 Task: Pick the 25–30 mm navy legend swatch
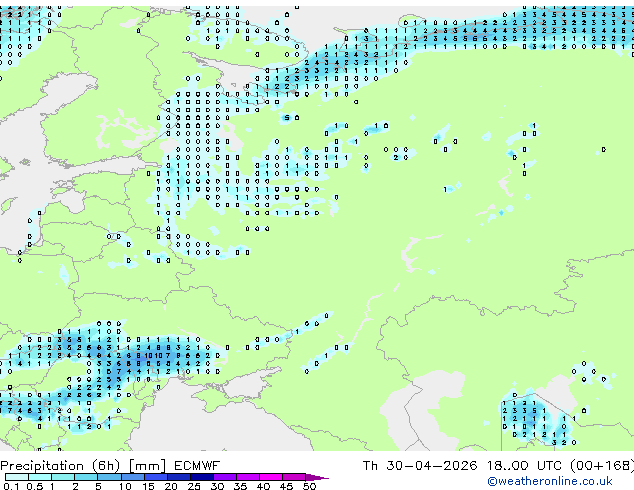pos(202,477)
